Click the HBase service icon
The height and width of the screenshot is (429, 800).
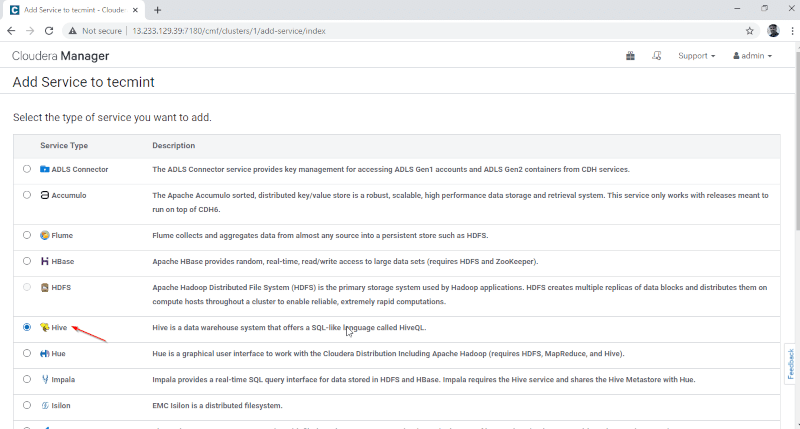tap(45, 261)
